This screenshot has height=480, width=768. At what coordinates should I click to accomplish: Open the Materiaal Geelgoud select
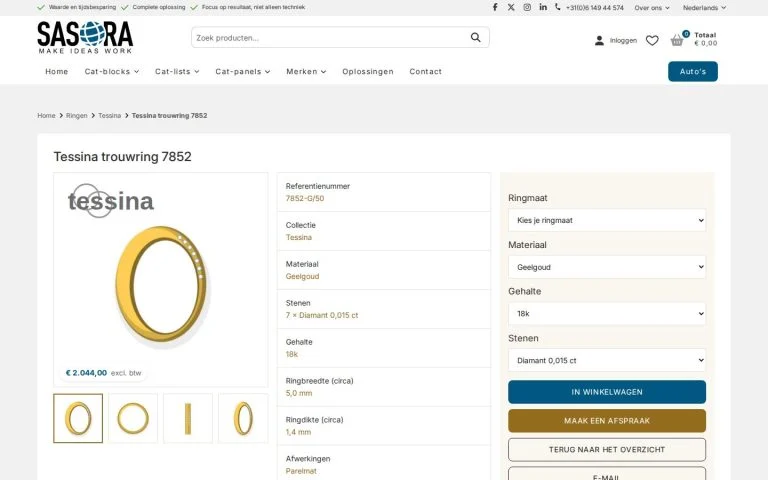pos(607,267)
